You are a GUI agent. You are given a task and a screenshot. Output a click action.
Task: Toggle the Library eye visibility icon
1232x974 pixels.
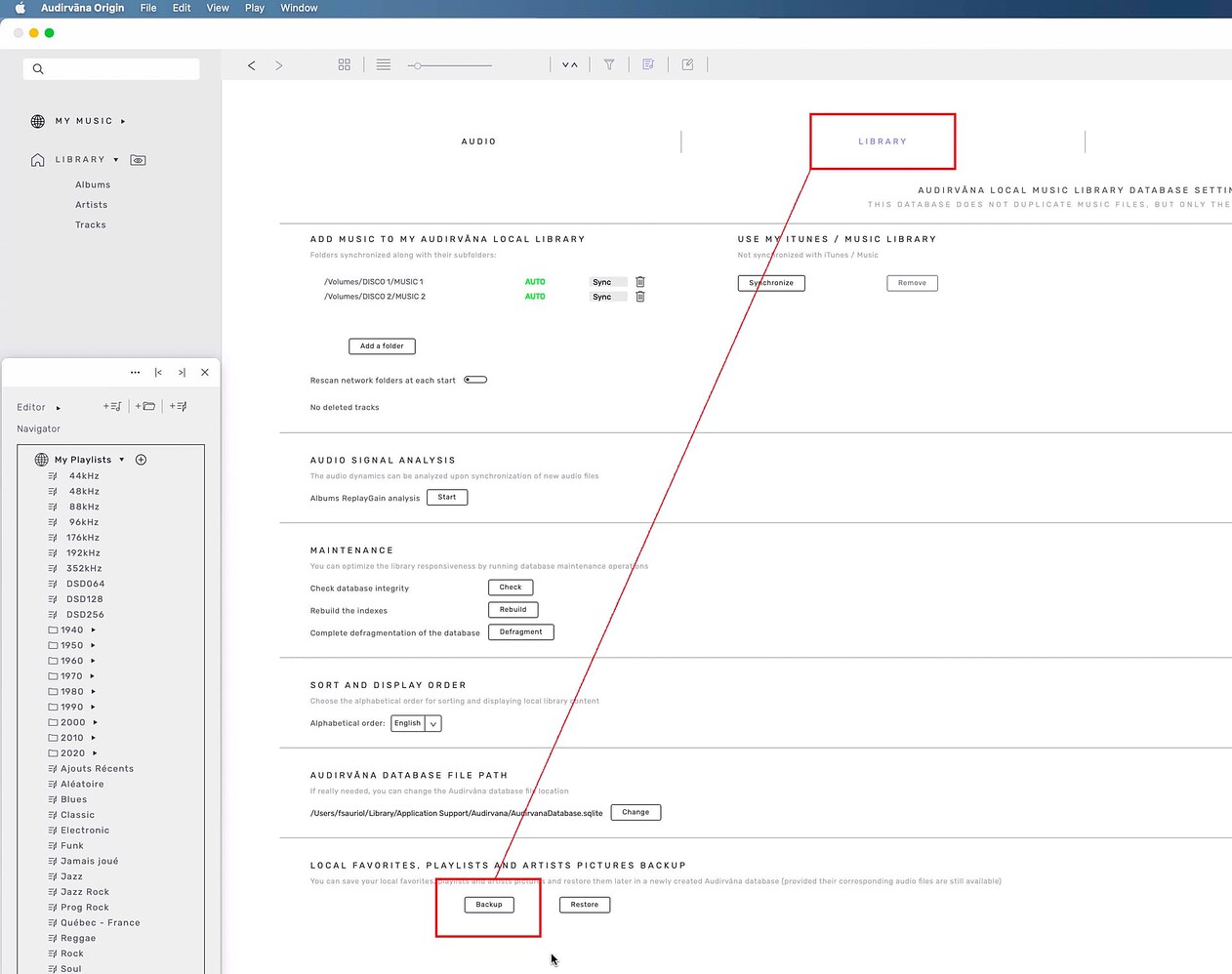click(x=139, y=160)
